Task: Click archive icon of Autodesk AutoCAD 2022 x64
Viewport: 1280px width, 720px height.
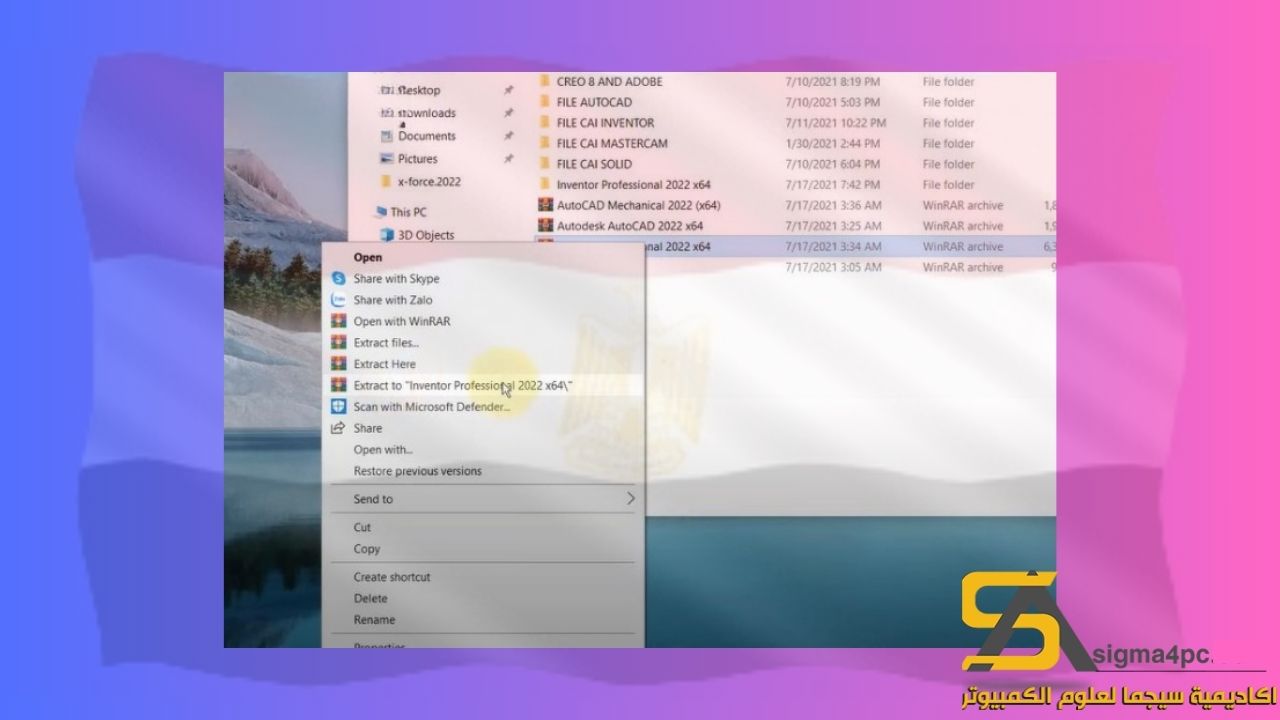Action: point(545,226)
